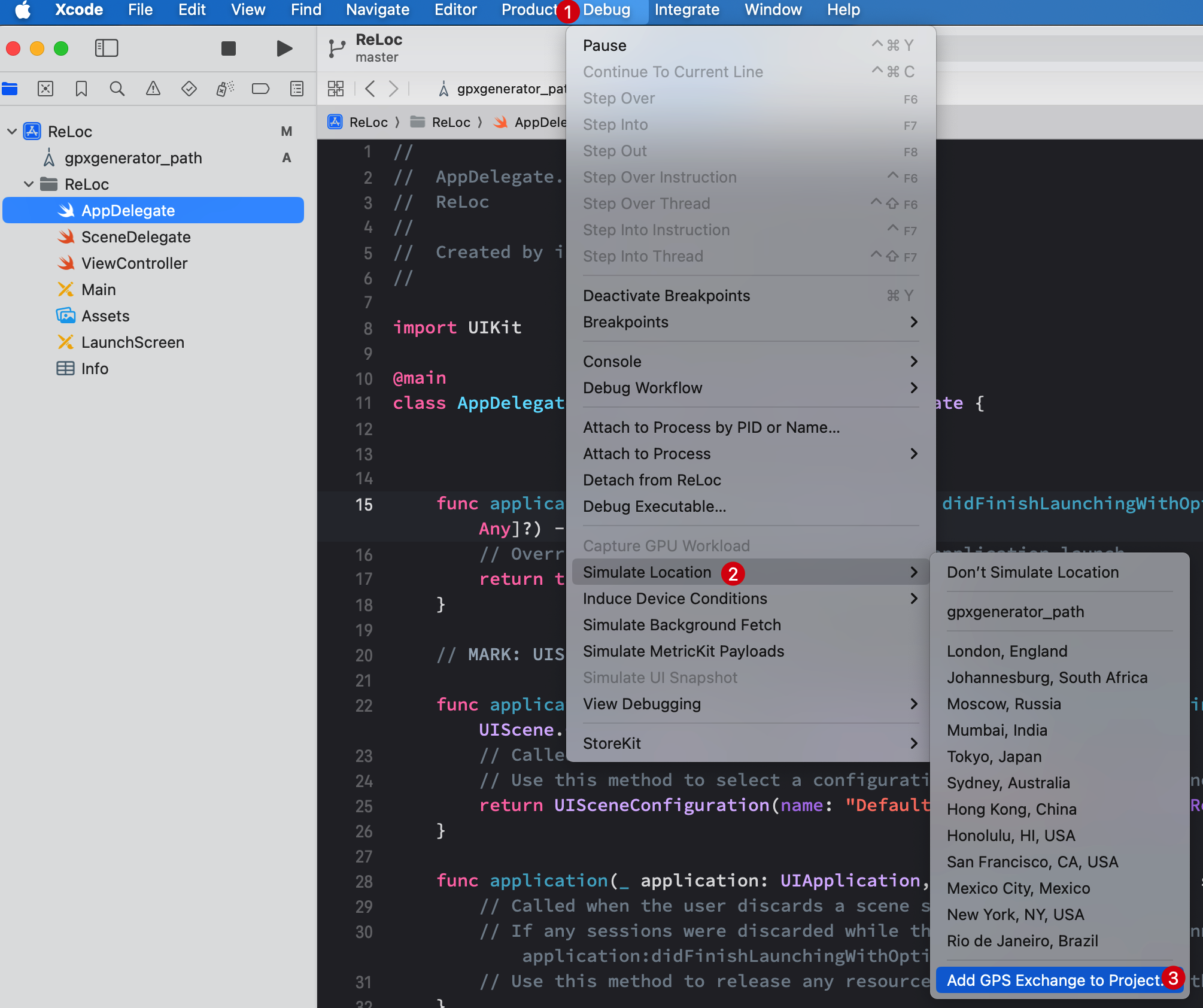Image resolution: width=1203 pixels, height=1008 pixels.
Task: Collapse the ReLoc folder group
Action: 29,184
